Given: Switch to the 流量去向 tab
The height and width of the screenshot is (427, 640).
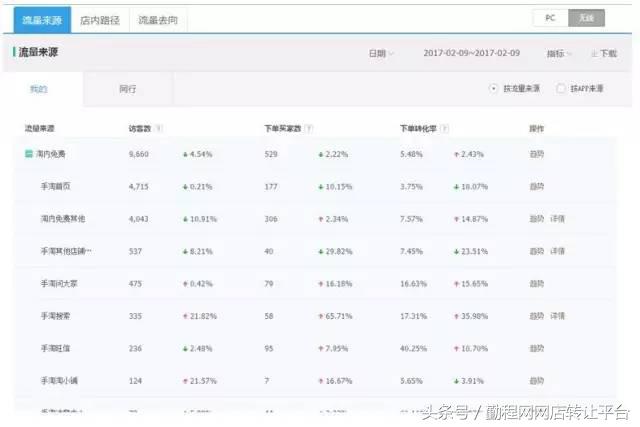Looking at the screenshot, I should 158,20.
